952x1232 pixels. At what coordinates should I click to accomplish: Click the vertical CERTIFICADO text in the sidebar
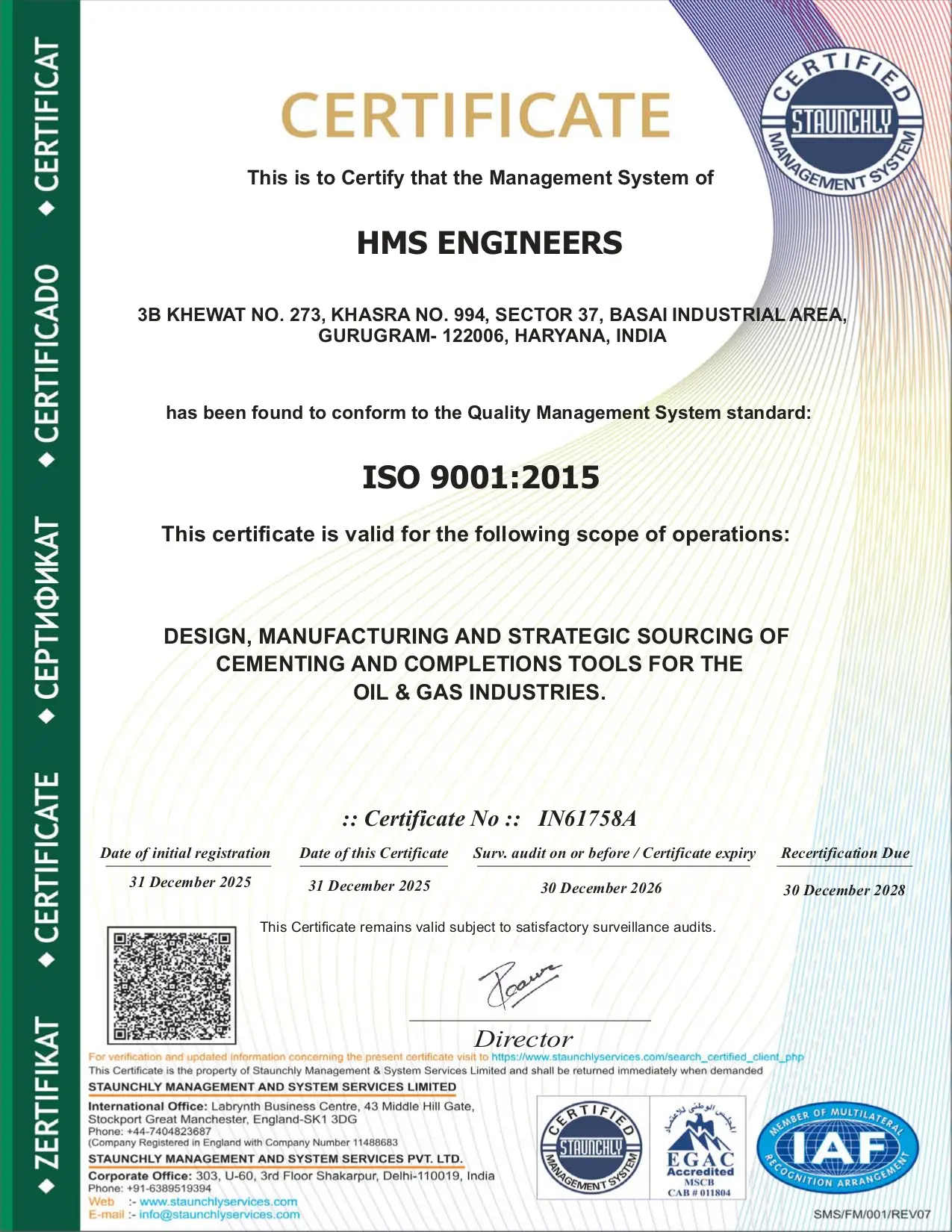pos(47,352)
